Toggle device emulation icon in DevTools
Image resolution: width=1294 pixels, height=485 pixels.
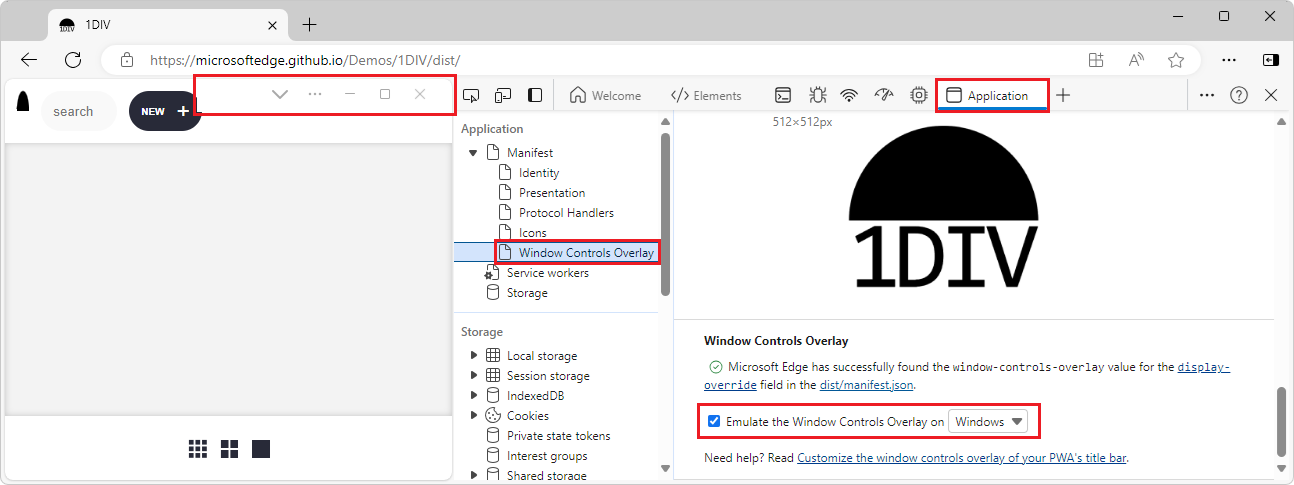click(x=503, y=96)
